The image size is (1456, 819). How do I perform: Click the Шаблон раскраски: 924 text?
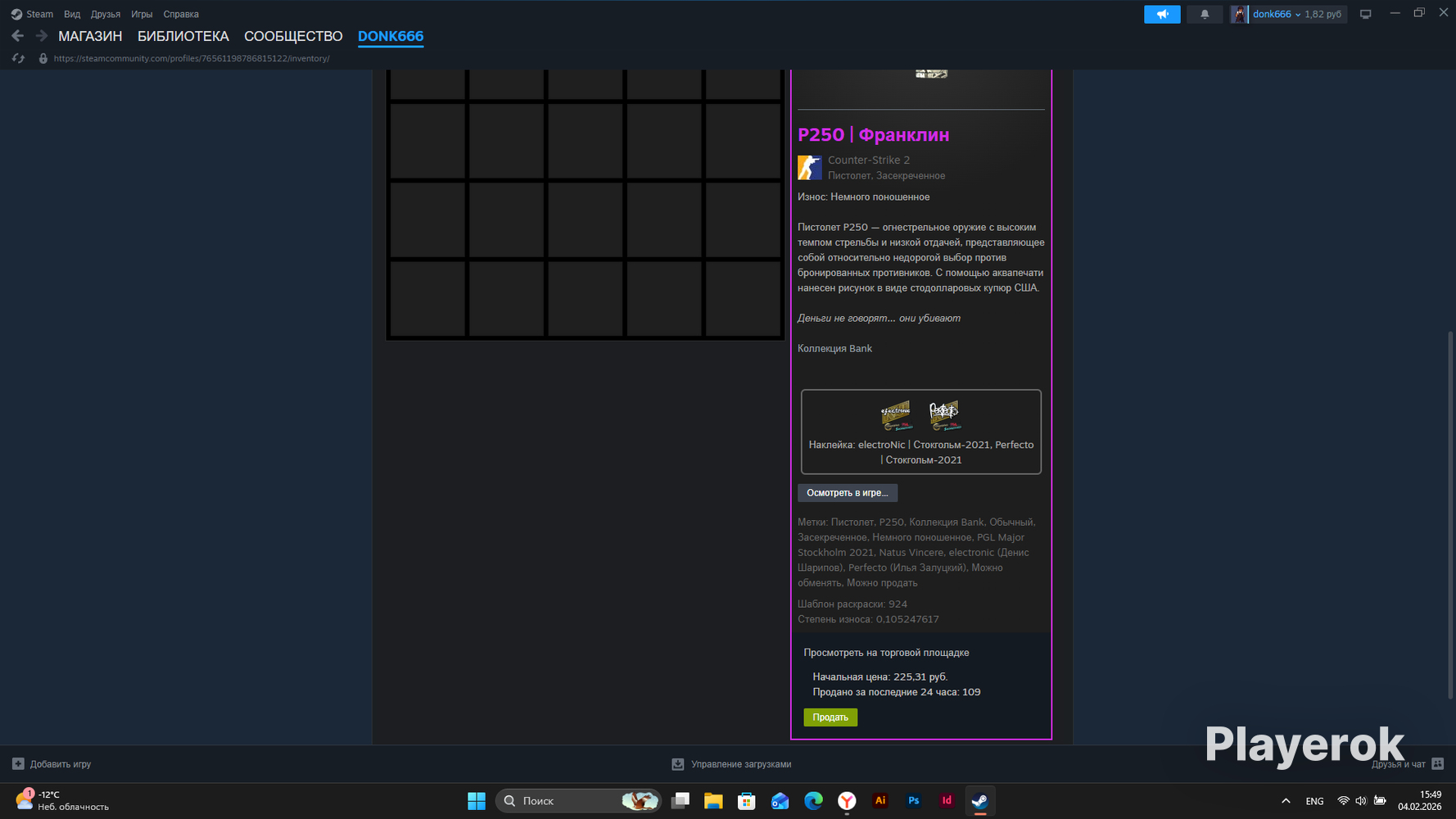tap(852, 604)
